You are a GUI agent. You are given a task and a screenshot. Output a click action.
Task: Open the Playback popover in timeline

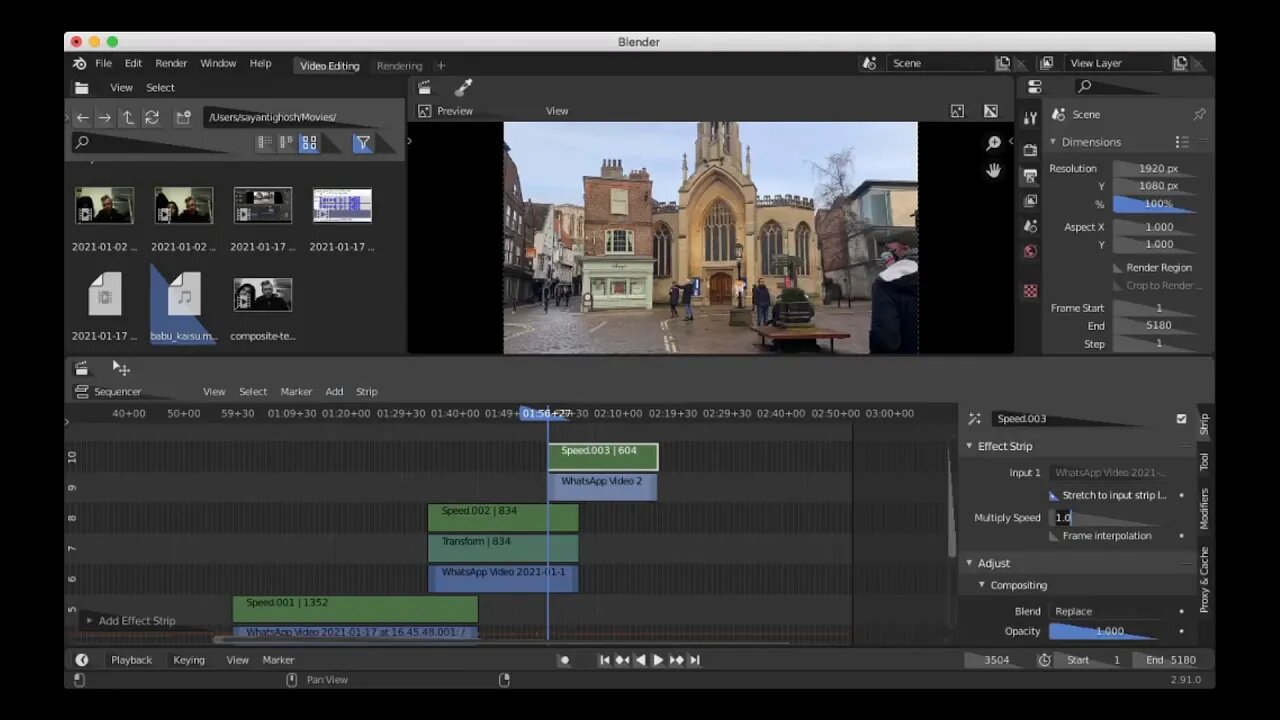tap(131, 660)
